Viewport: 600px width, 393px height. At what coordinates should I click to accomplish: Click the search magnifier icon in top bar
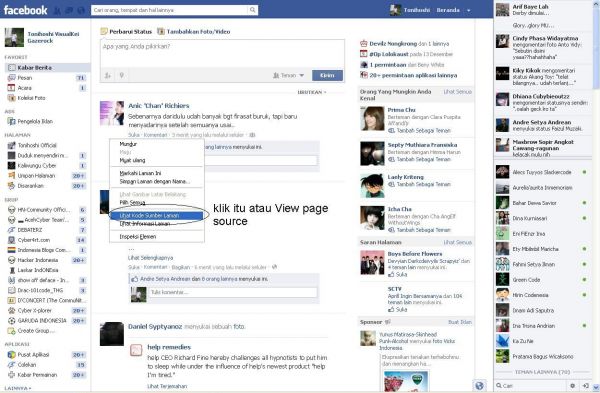(x=252, y=10)
